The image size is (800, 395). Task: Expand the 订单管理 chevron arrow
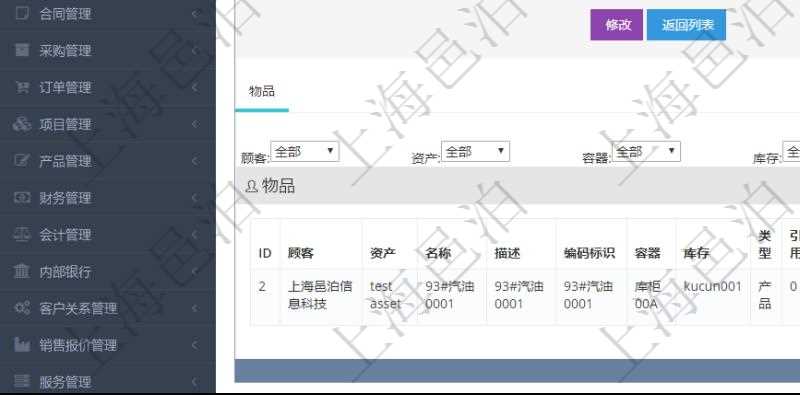[x=194, y=87]
